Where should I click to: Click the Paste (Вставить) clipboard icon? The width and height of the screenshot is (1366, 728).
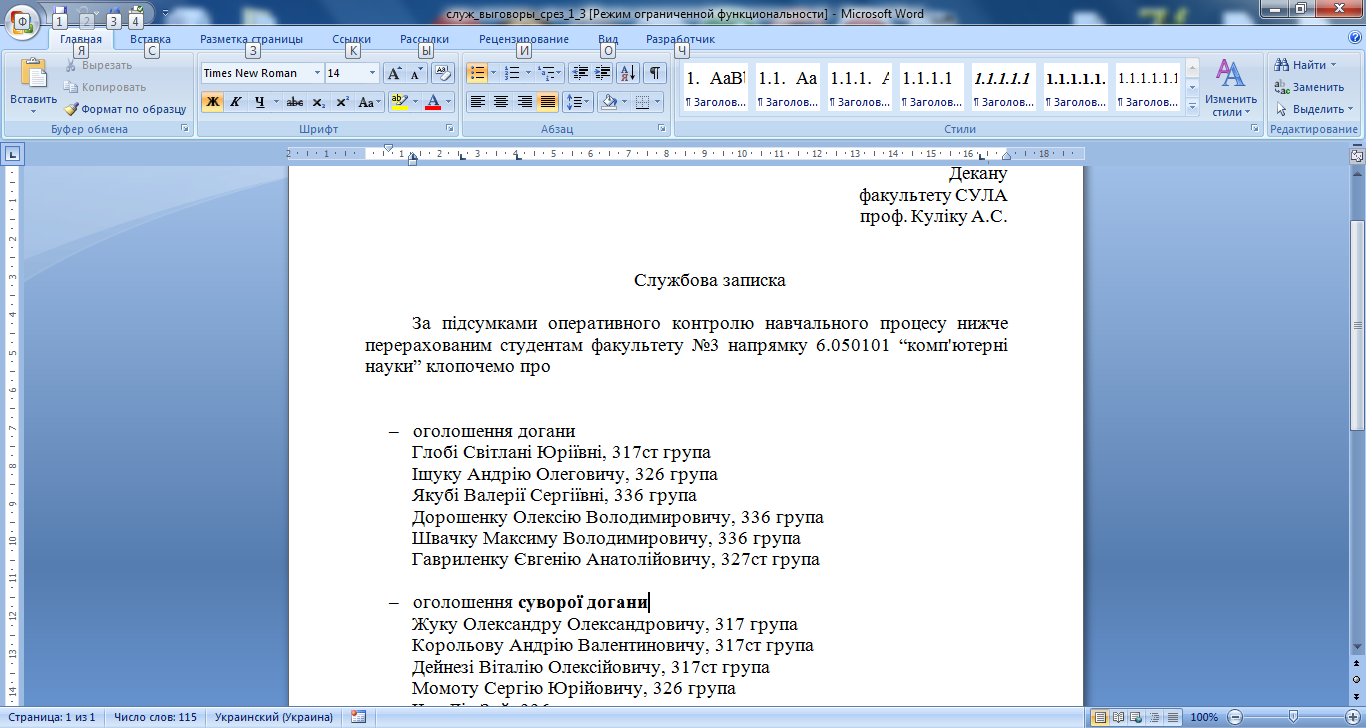[x=34, y=75]
